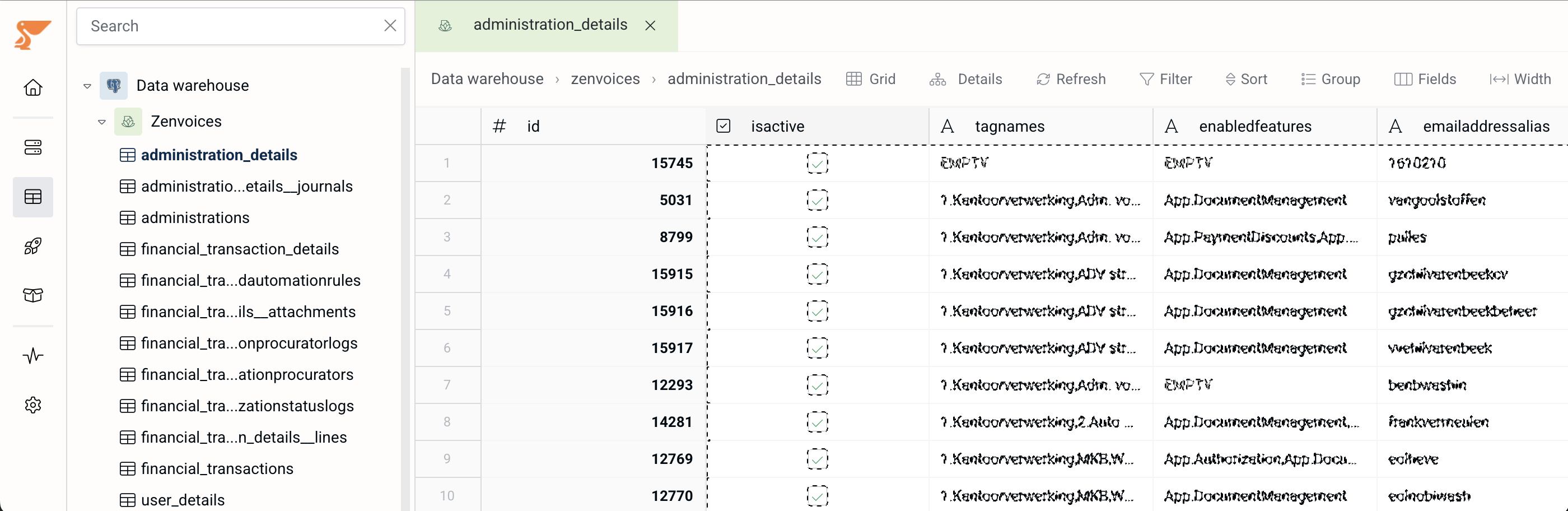Image resolution: width=1568 pixels, height=511 pixels.
Task: Open the package box icon in the sidebar
Action: [x=33, y=295]
